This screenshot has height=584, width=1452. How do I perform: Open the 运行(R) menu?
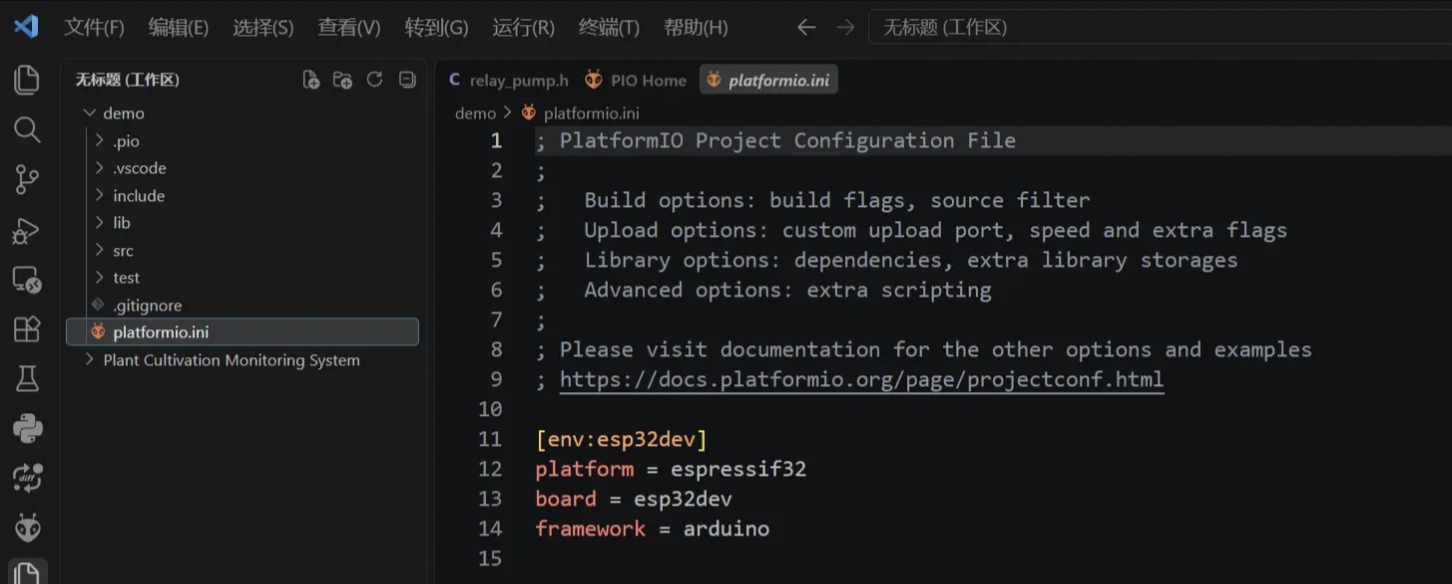[523, 28]
